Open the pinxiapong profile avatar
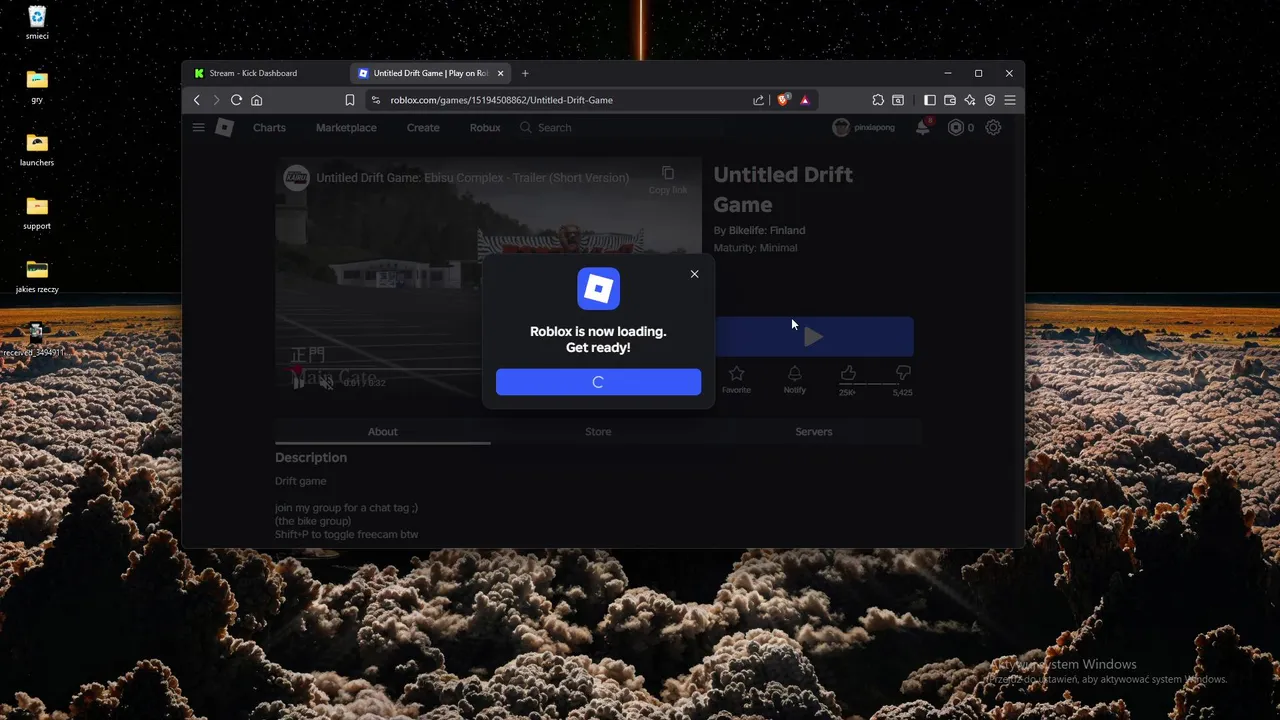This screenshot has height=720, width=1280. tap(841, 127)
